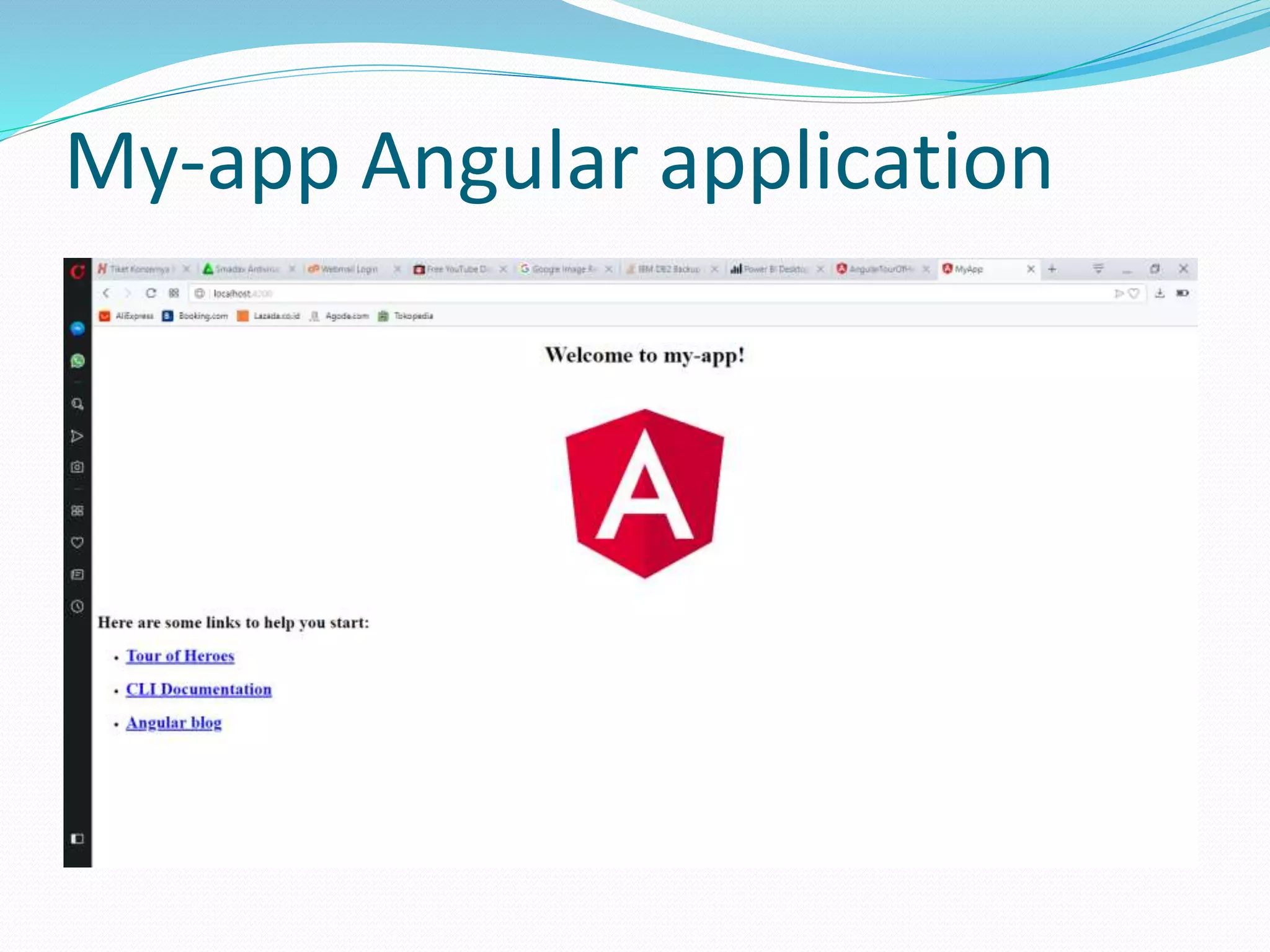Open Speed Dial grid icon in sidebar
This screenshot has width=1270, height=952.
click(77, 511)
